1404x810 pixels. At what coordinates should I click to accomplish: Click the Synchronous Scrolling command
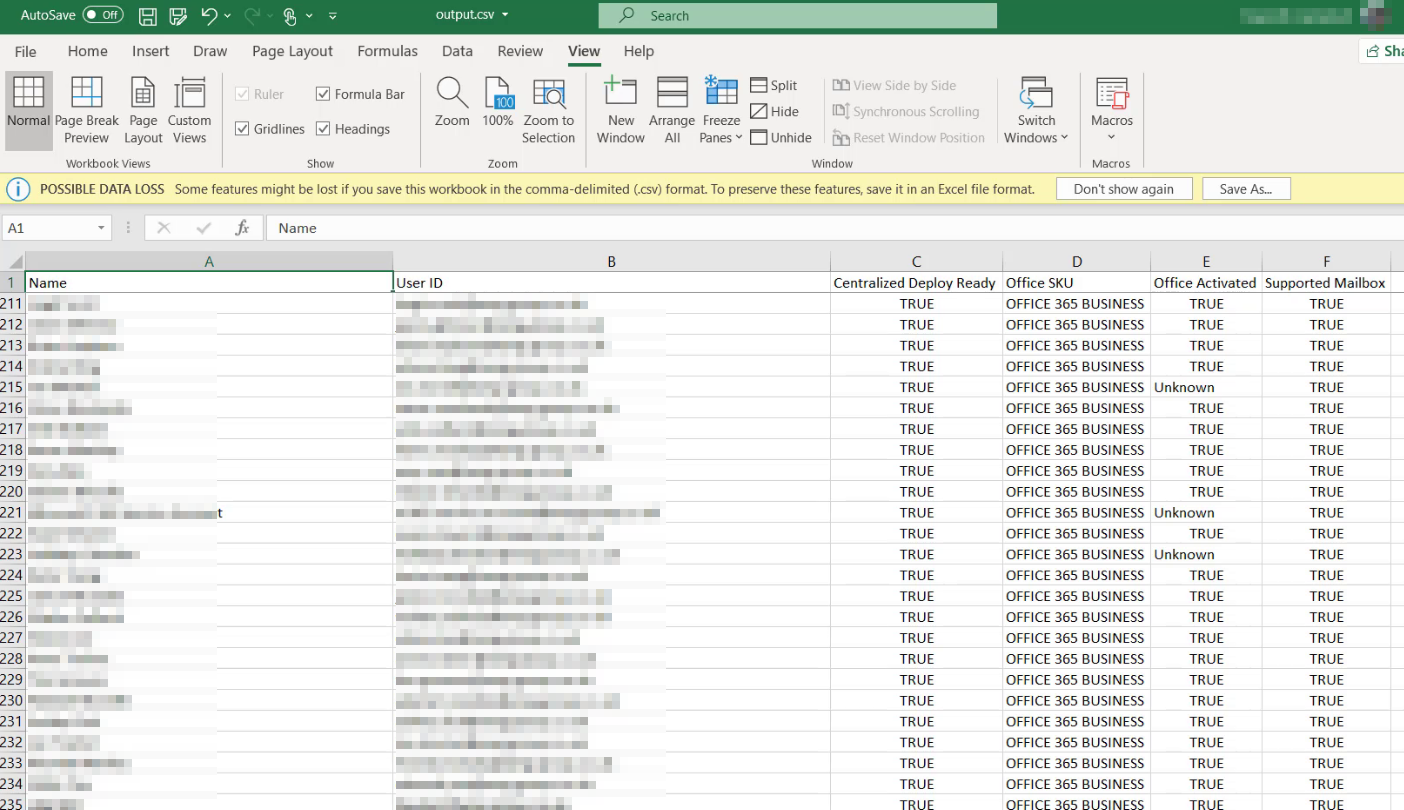pos(906,112)
